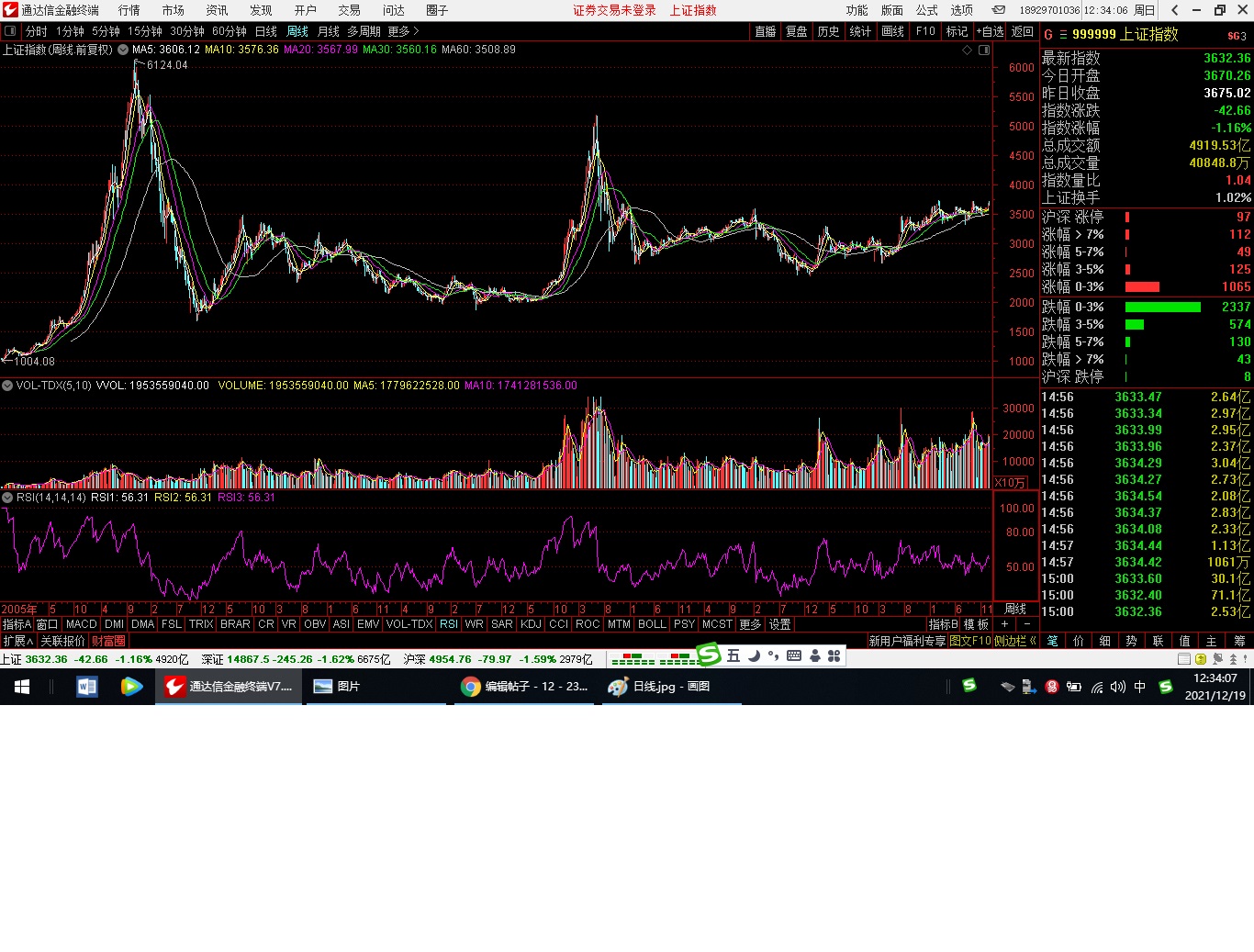Select the MACD indicator tab
The width and height of the screenshot is (1254, 952).
[82, 624]
